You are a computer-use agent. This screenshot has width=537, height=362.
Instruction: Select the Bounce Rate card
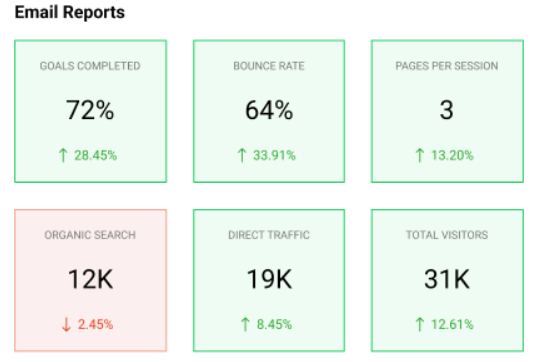[269, 111]
